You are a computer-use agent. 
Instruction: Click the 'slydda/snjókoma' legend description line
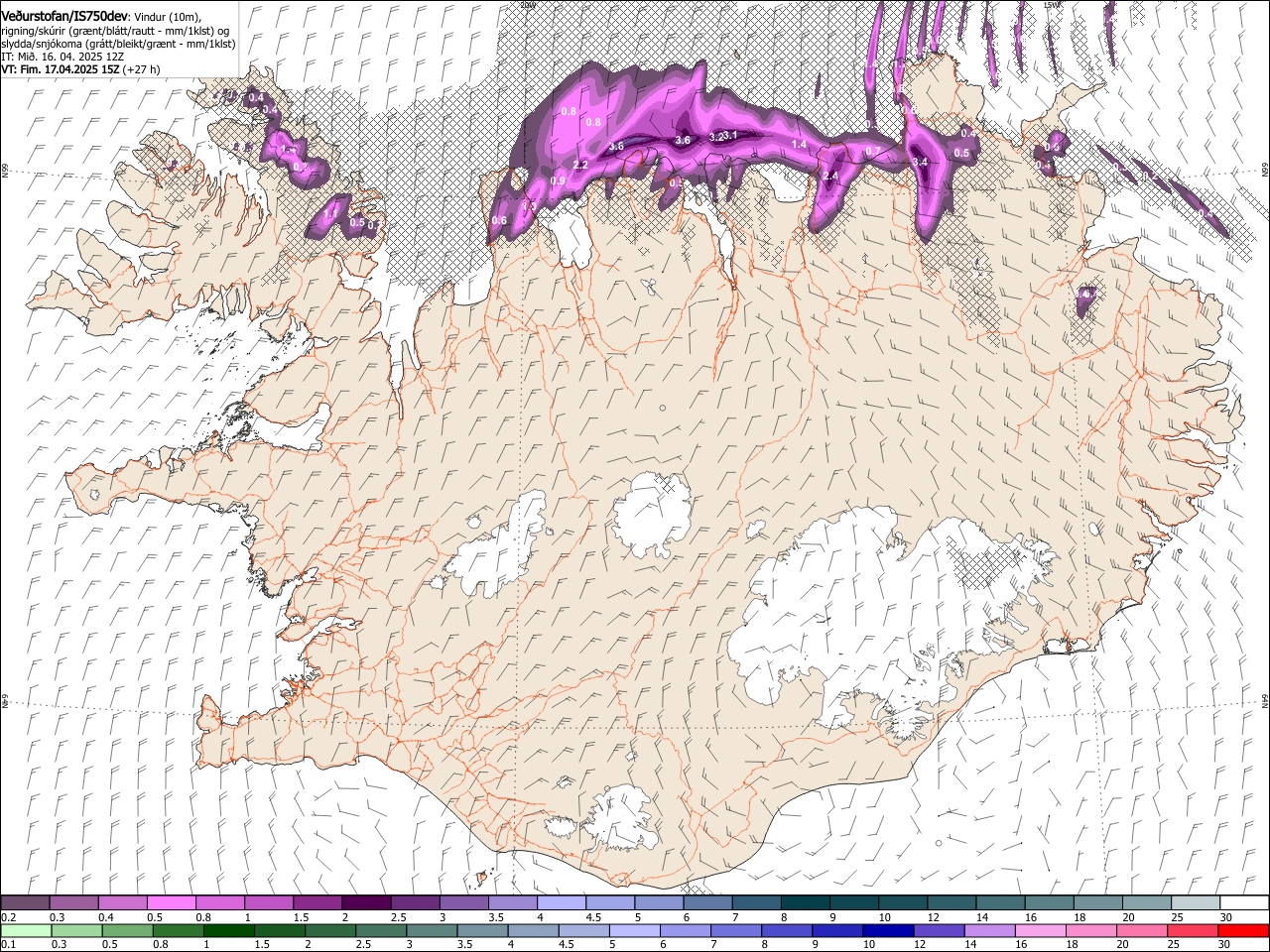[x=118, y=44]
